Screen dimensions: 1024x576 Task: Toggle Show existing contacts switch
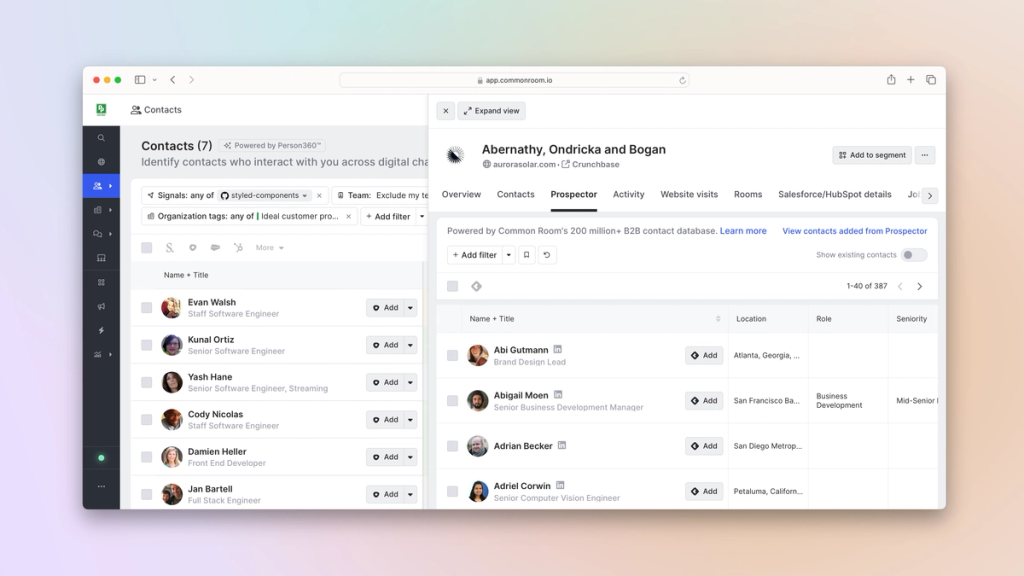coord(913,255)
